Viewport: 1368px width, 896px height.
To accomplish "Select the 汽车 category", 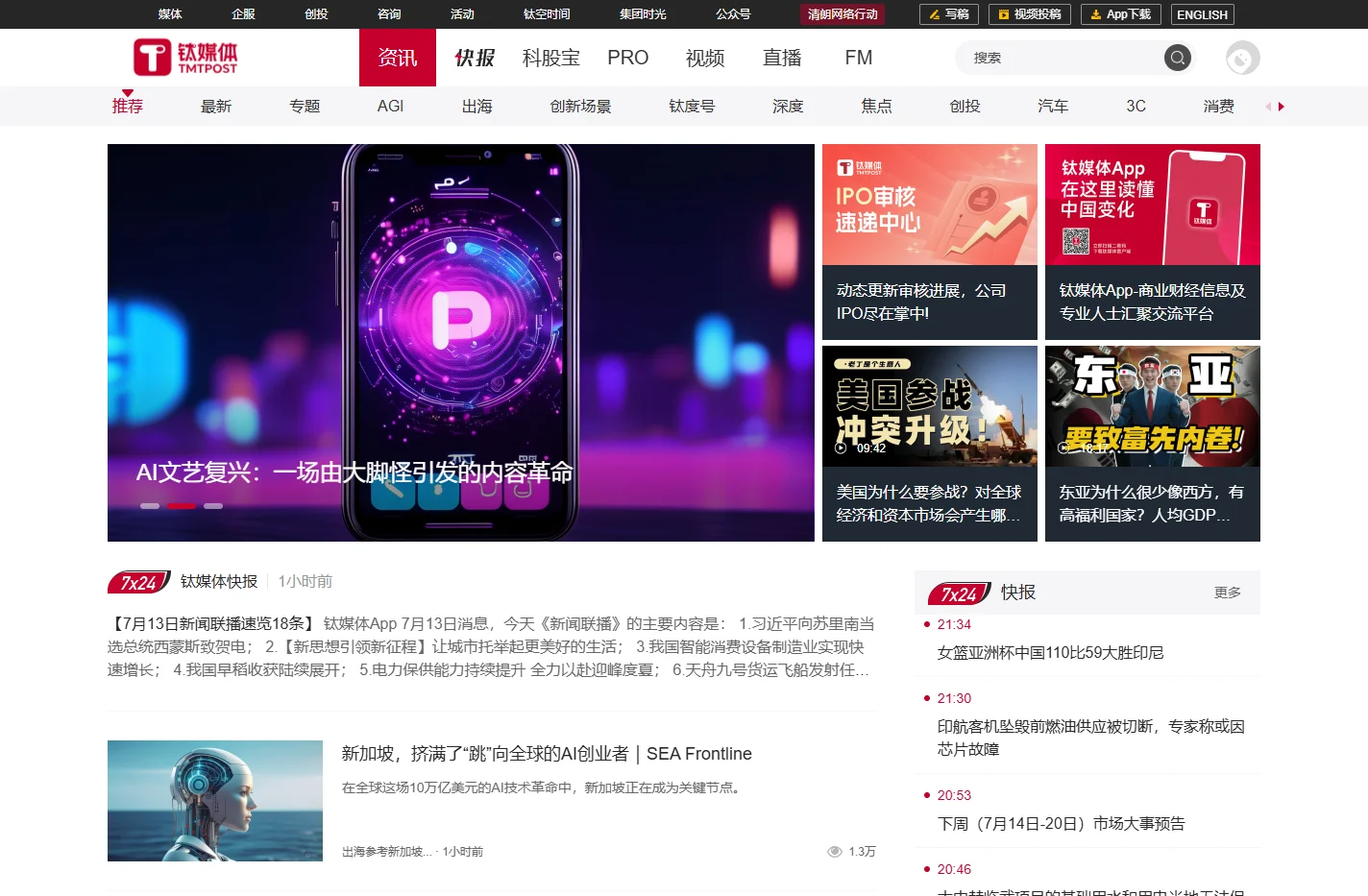I will (x=1053, y=107).
